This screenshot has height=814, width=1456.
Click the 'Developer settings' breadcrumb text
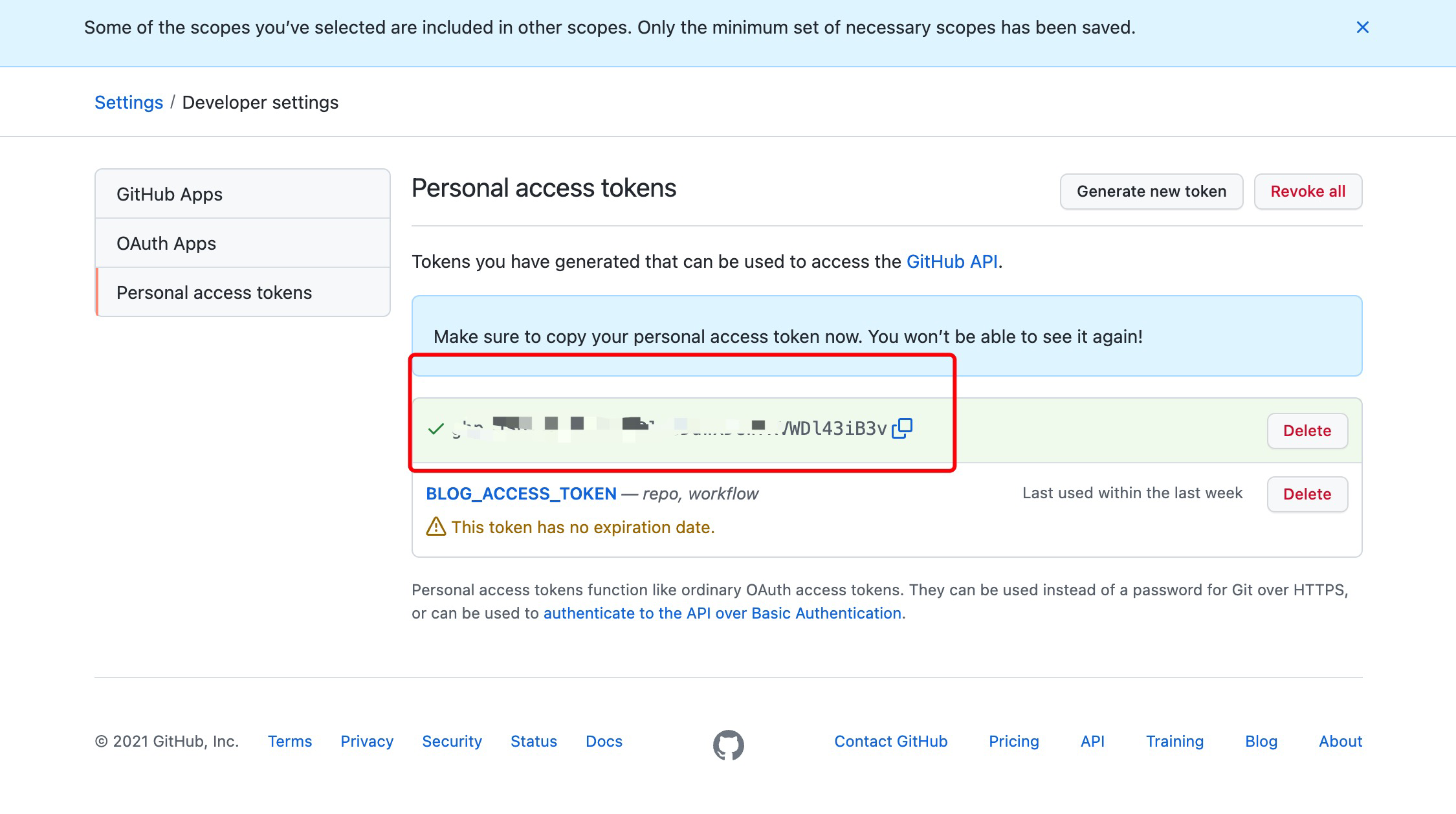[260, 102]
